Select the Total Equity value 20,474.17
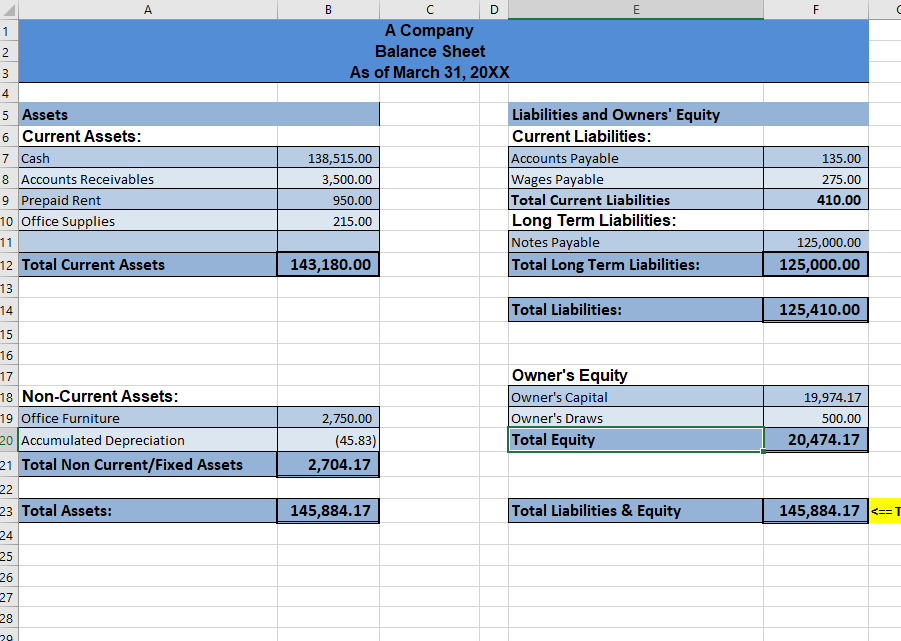 coord(815,439)
